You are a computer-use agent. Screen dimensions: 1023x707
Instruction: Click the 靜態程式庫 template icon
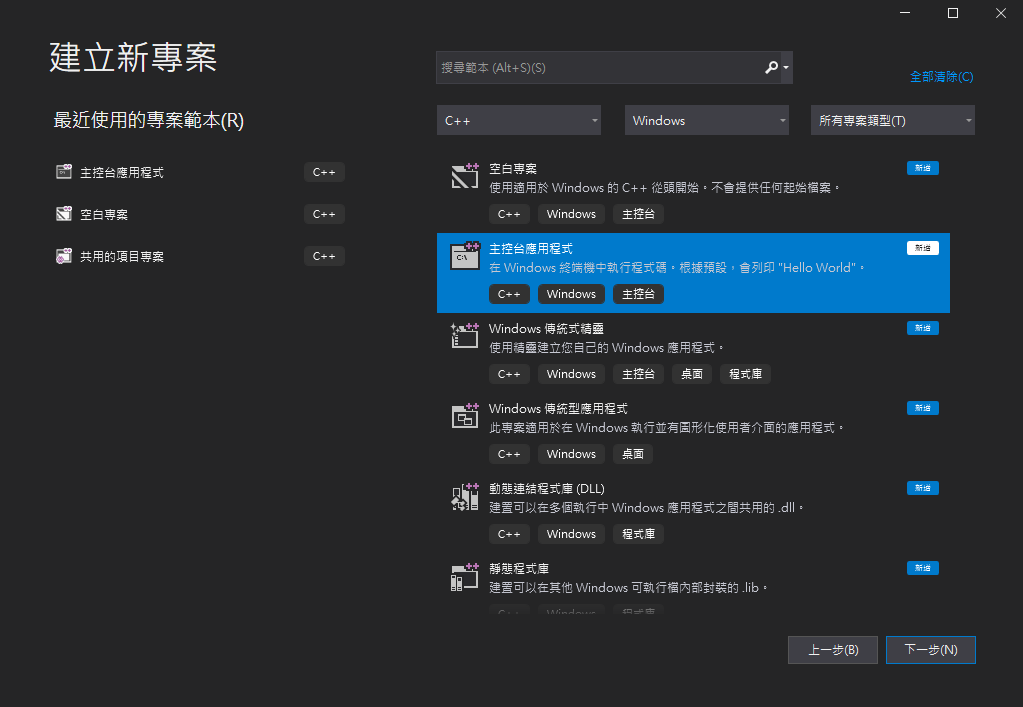tap(465, 577)
